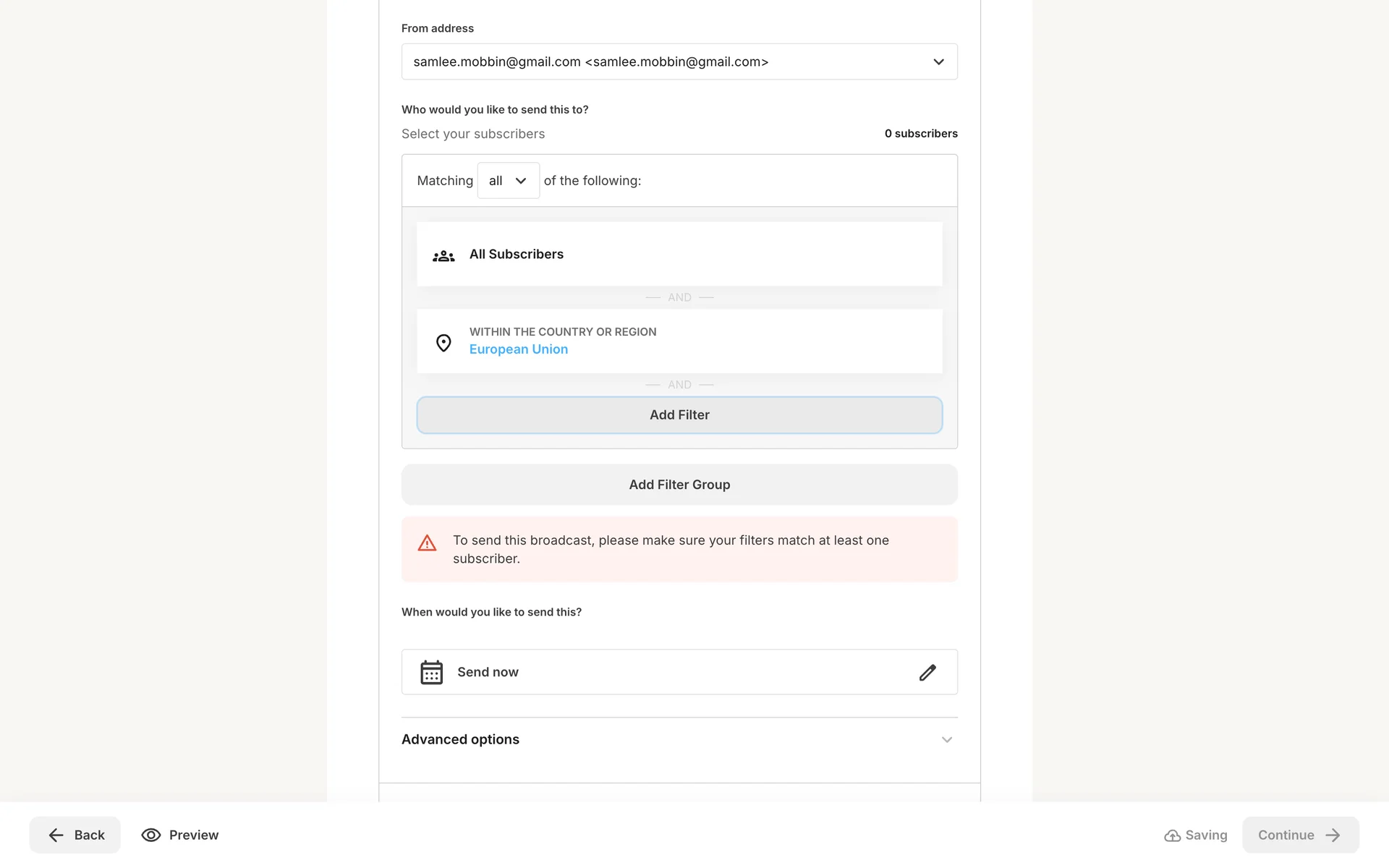Edit send time with pencil icon

[927, 673]
